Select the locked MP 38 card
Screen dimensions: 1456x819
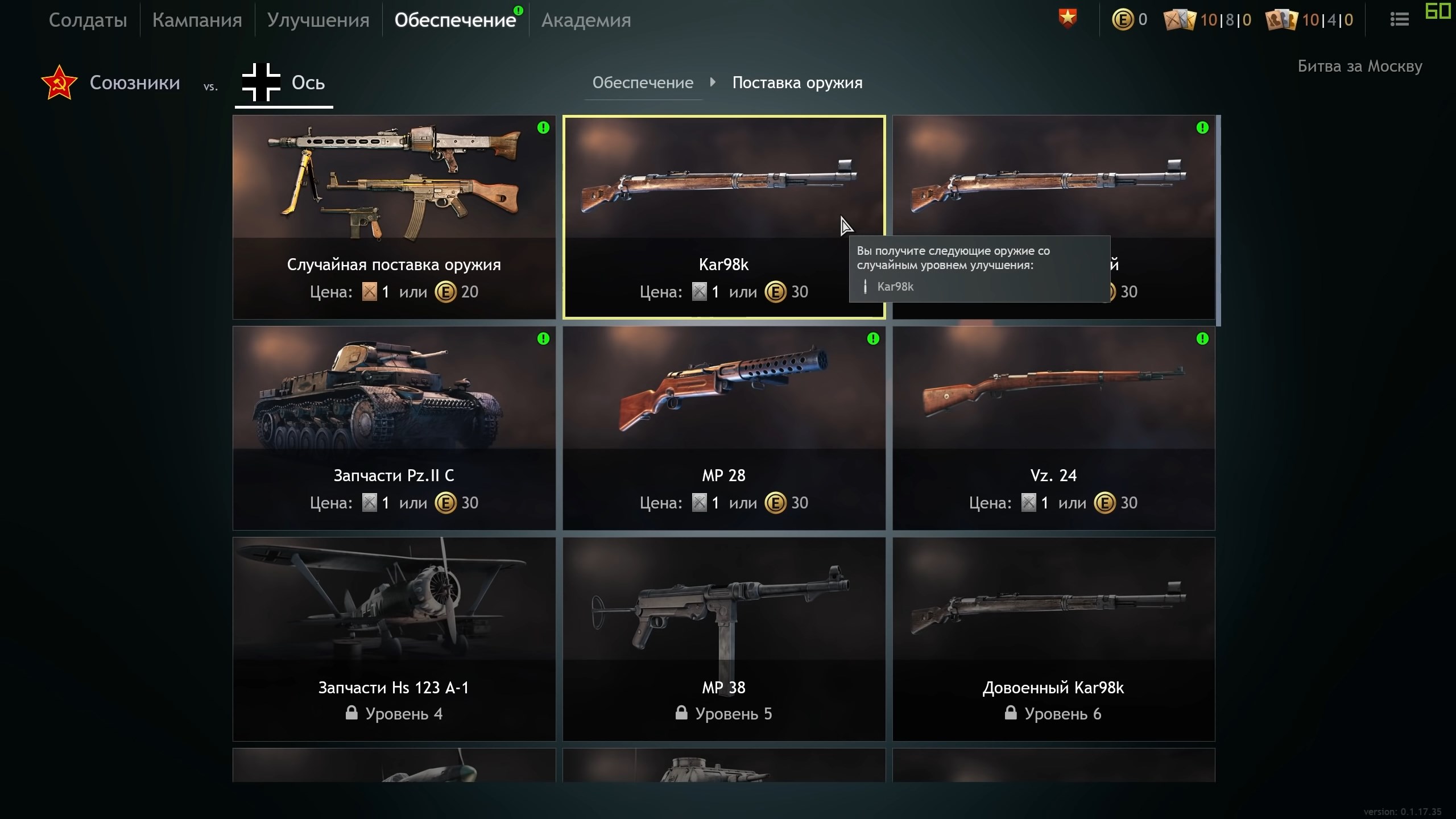(724, 639)
